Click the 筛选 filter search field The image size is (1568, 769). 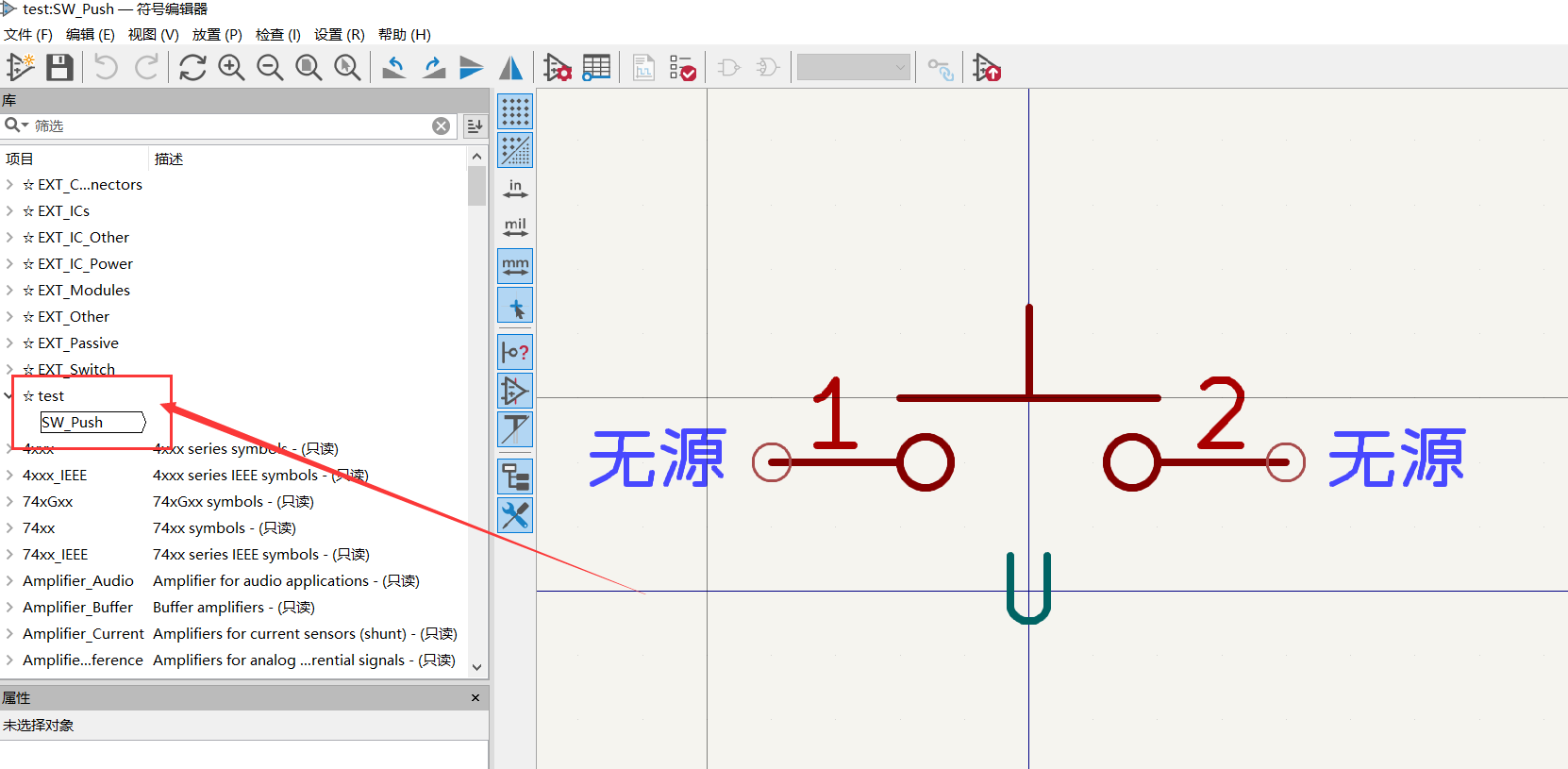[226, 126]
